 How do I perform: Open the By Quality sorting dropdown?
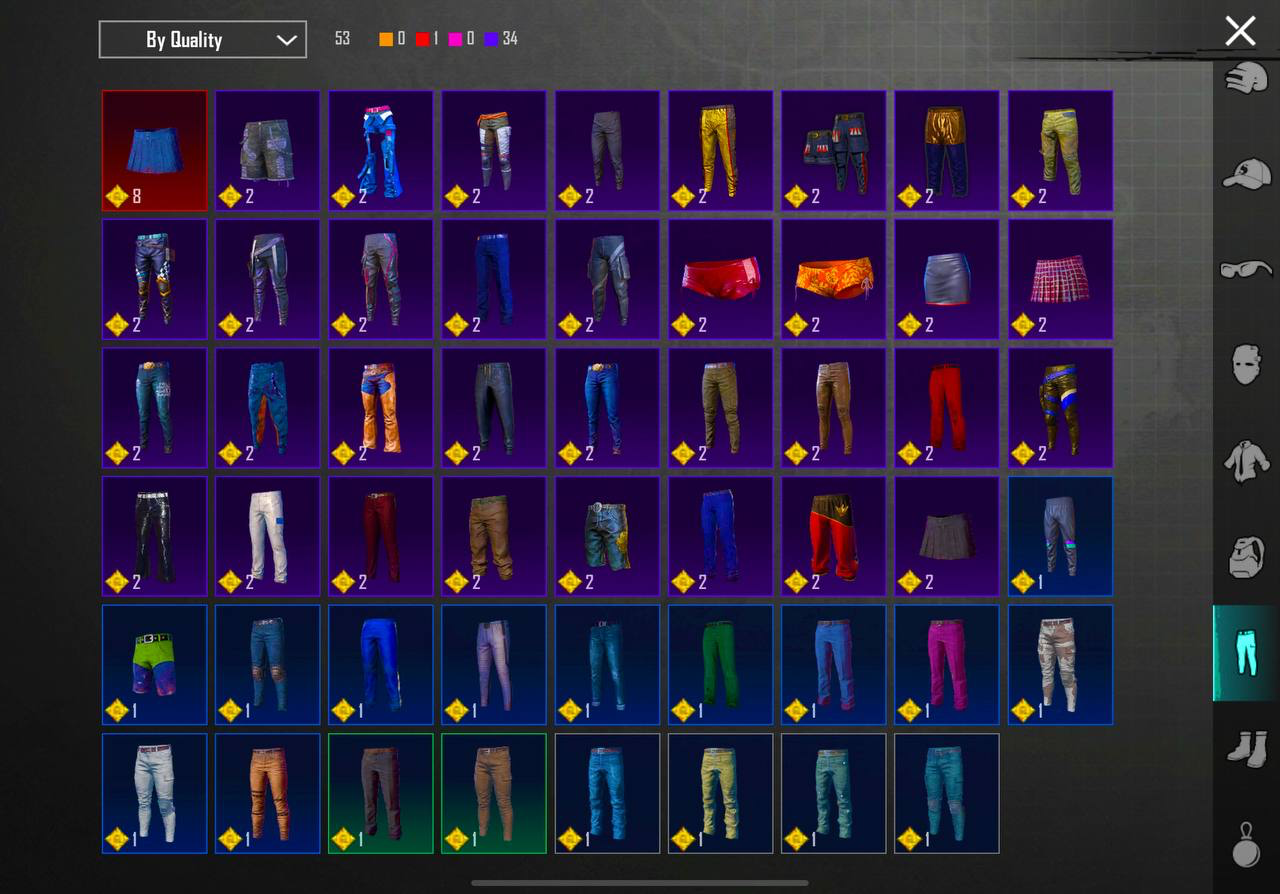(202, 39)
